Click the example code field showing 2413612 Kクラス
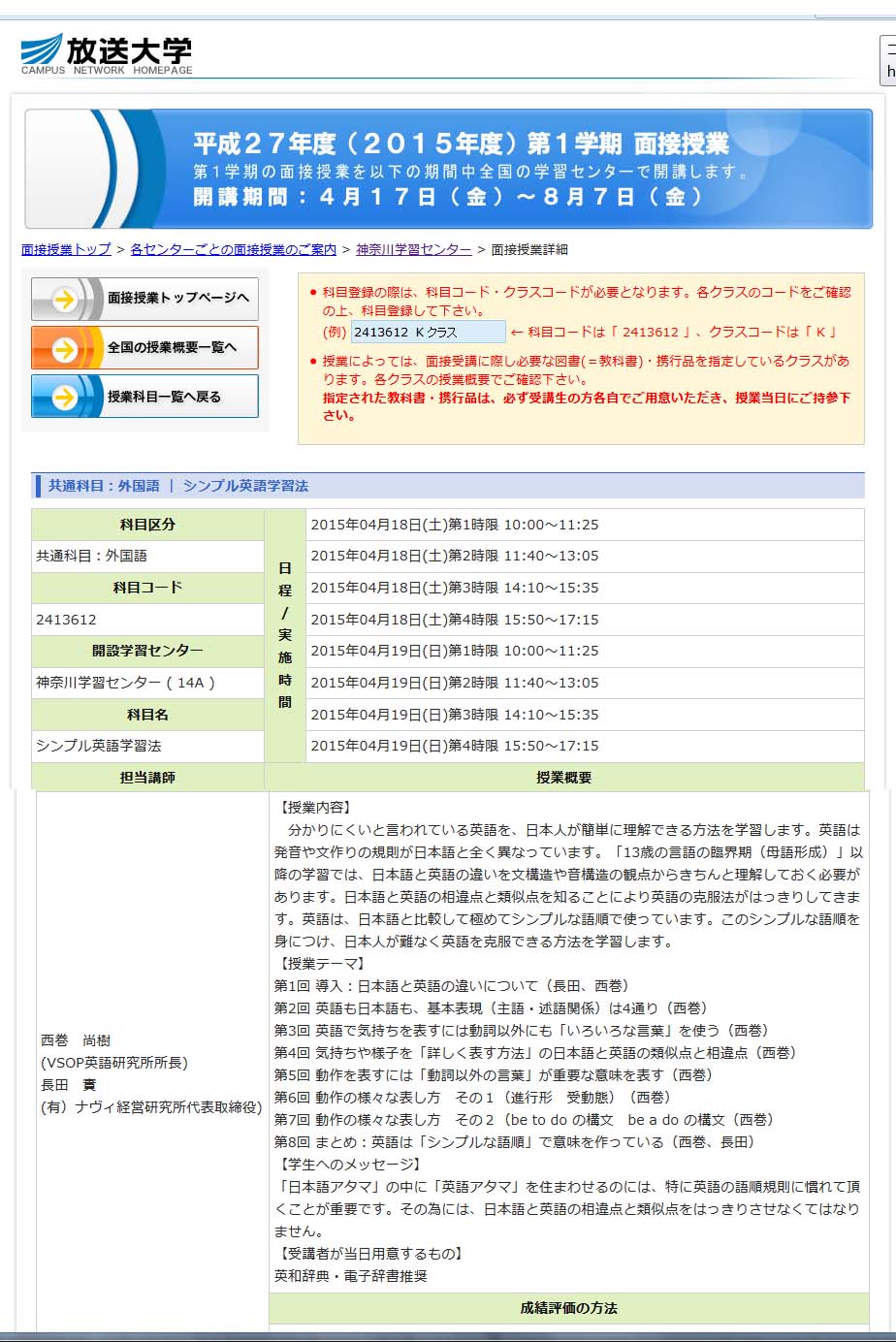The image size is (896, 1342). coord(427,332)
